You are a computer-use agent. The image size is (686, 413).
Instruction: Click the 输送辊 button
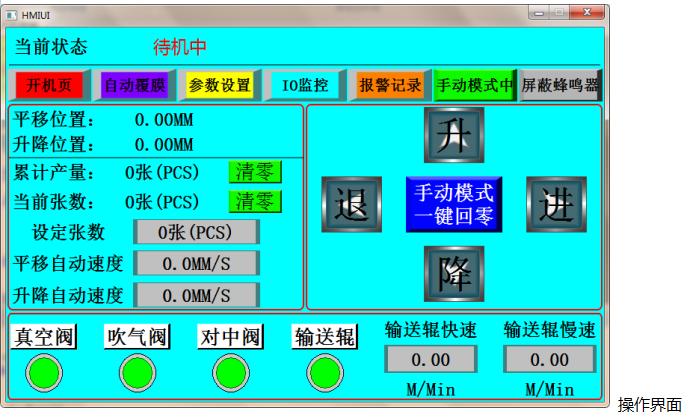pos(325,337)
